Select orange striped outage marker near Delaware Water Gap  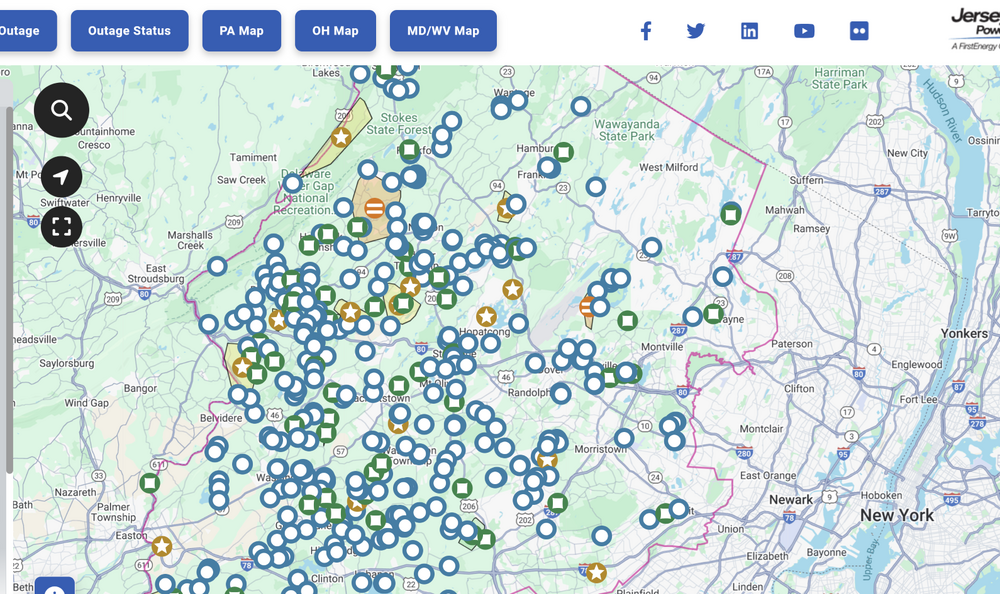(374, 208)
